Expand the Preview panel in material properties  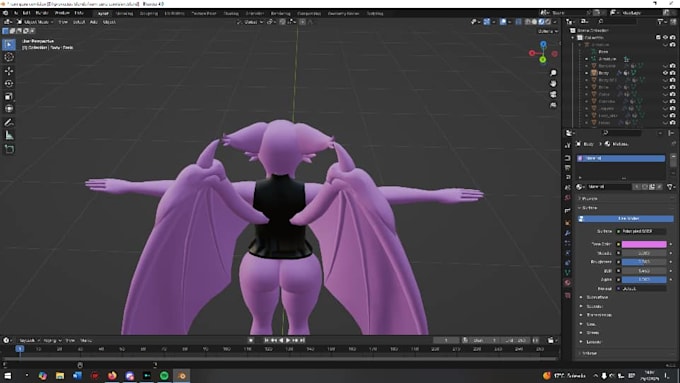pyautogui.click(x=589, y=198)
